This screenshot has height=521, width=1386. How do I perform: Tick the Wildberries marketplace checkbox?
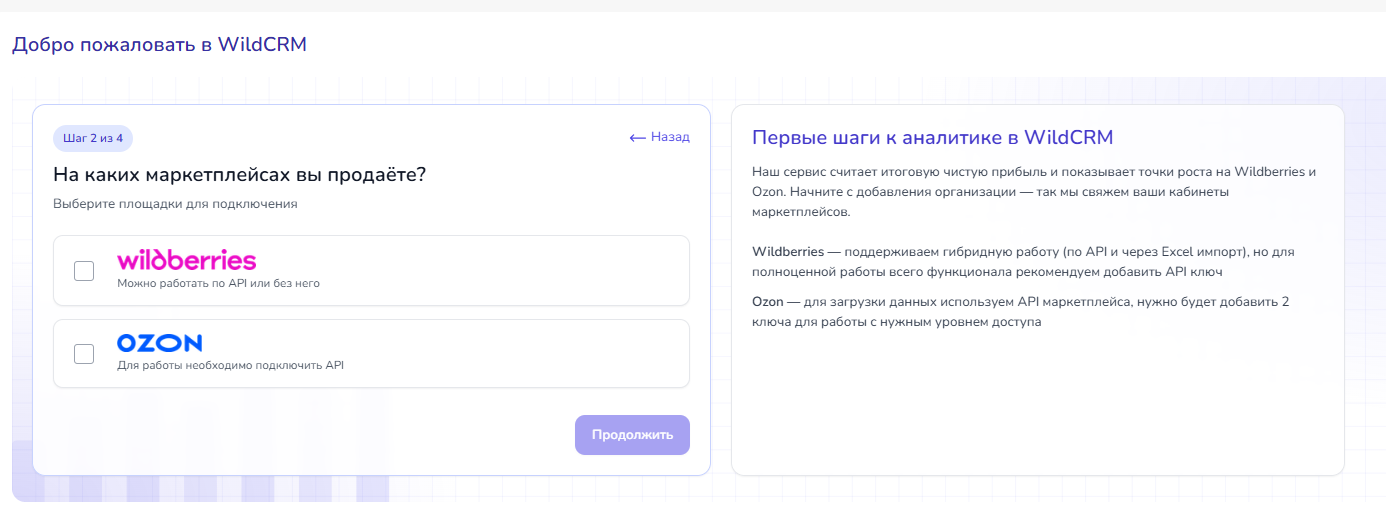pyautogui.click(x=84, y=271)
